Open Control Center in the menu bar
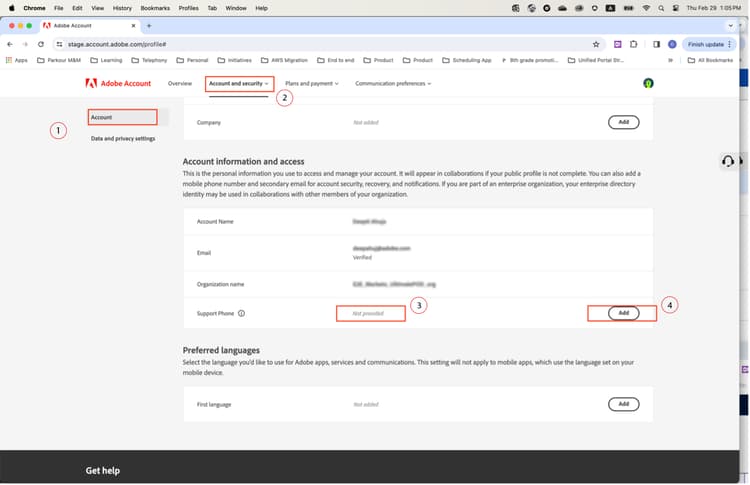Screen dimensions: 750x485 click(x=675, y=8)
